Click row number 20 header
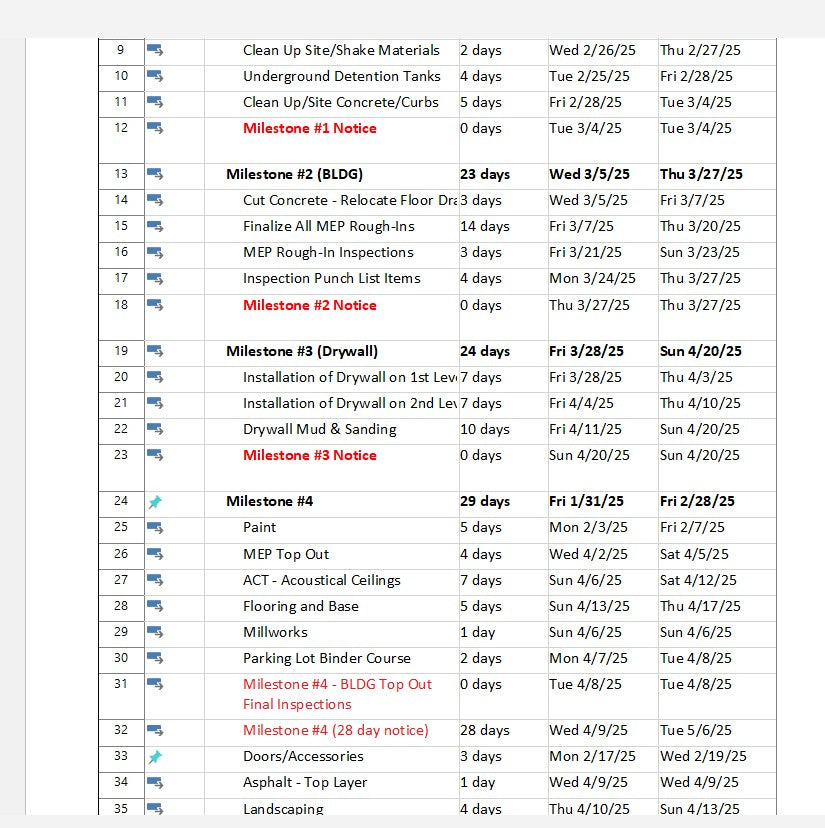Image resolution: width=825 pixels, height=828 pixels. click(x=121, y=377)
